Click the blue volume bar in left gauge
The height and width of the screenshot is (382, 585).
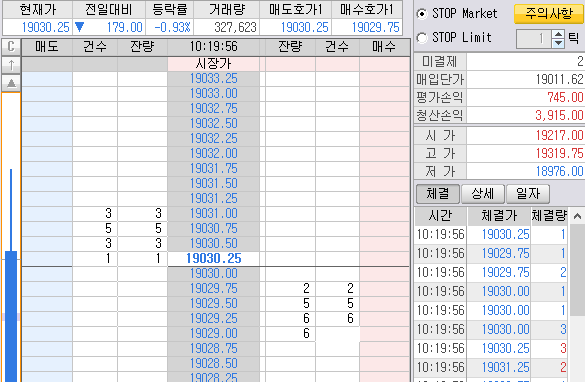(x=11, y=316)
